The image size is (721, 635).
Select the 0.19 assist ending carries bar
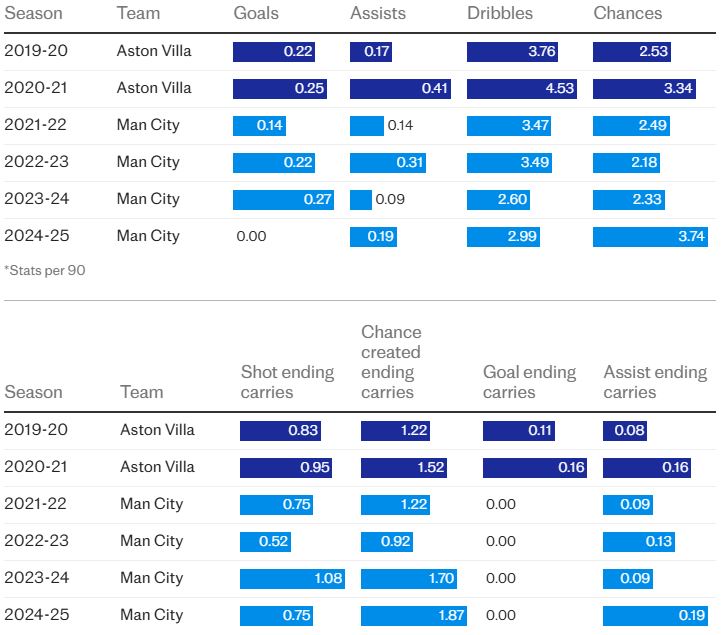coord(655,616)
